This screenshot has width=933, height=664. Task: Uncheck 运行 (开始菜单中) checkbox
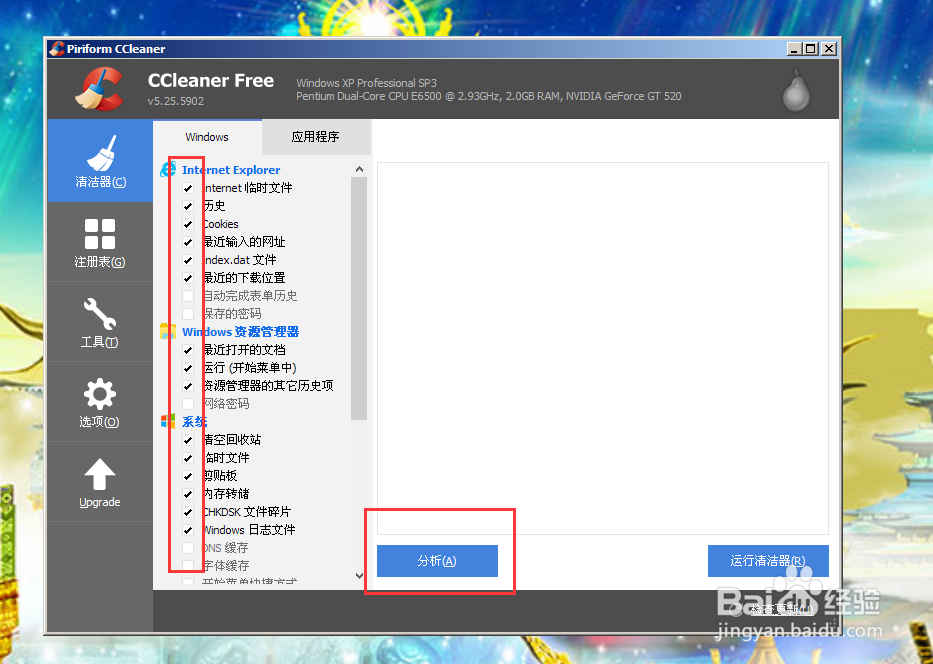point(188,368)
